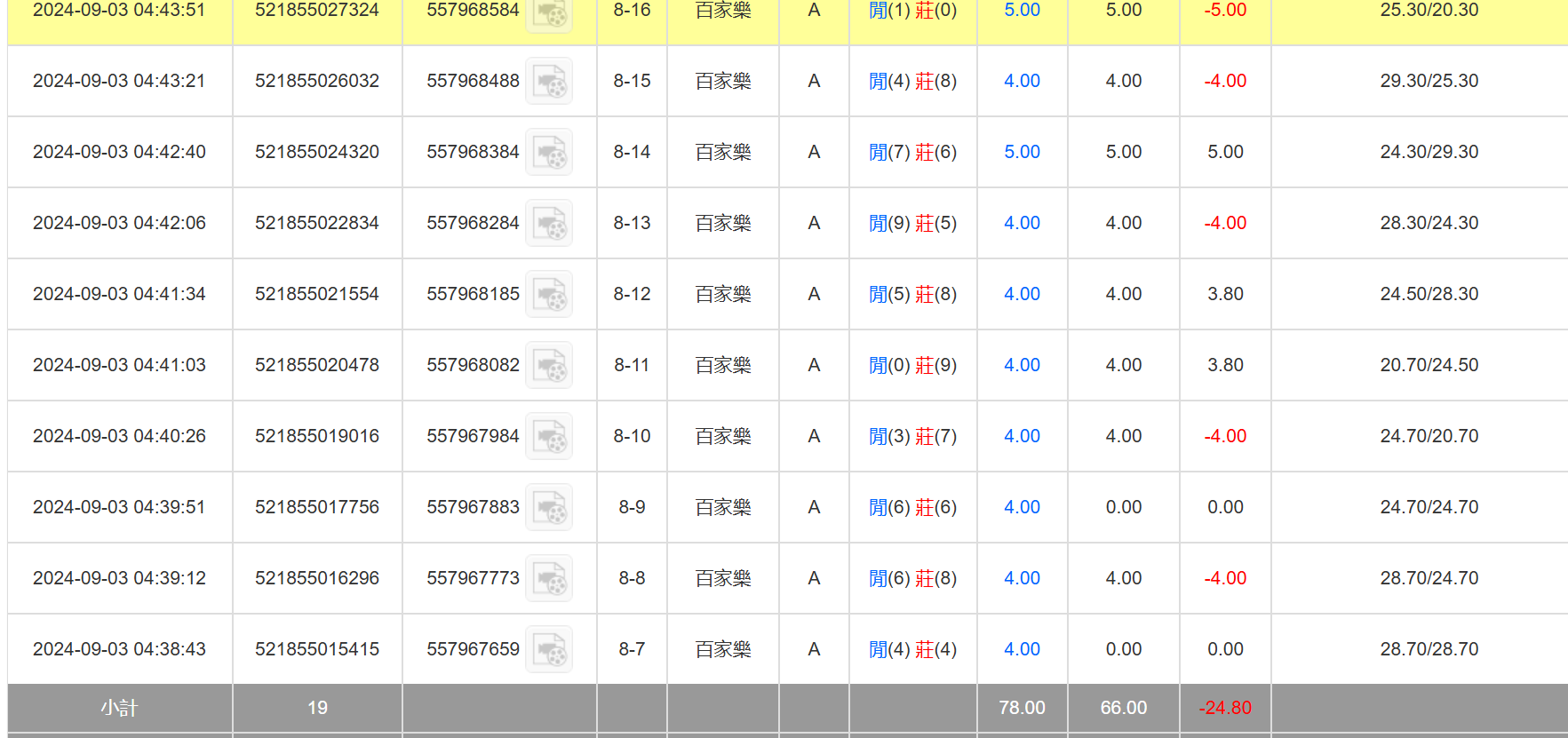The image size is (1568, 738).
Task: Click blue 5.00 bet amount in row 8-14
Action: click(x=1022, y=152)
